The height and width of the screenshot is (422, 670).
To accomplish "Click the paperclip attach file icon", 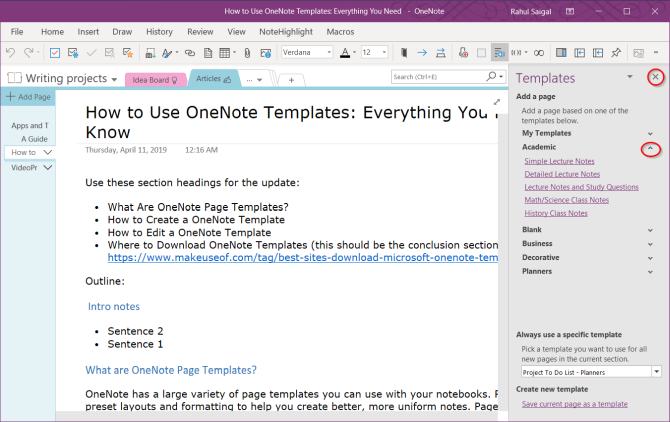I will 247,53.
